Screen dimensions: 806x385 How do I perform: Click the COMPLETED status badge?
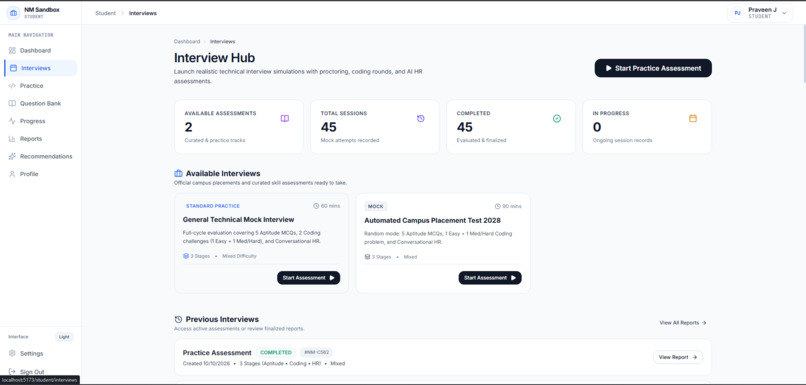pyautogui.click(x=276, y=353)
